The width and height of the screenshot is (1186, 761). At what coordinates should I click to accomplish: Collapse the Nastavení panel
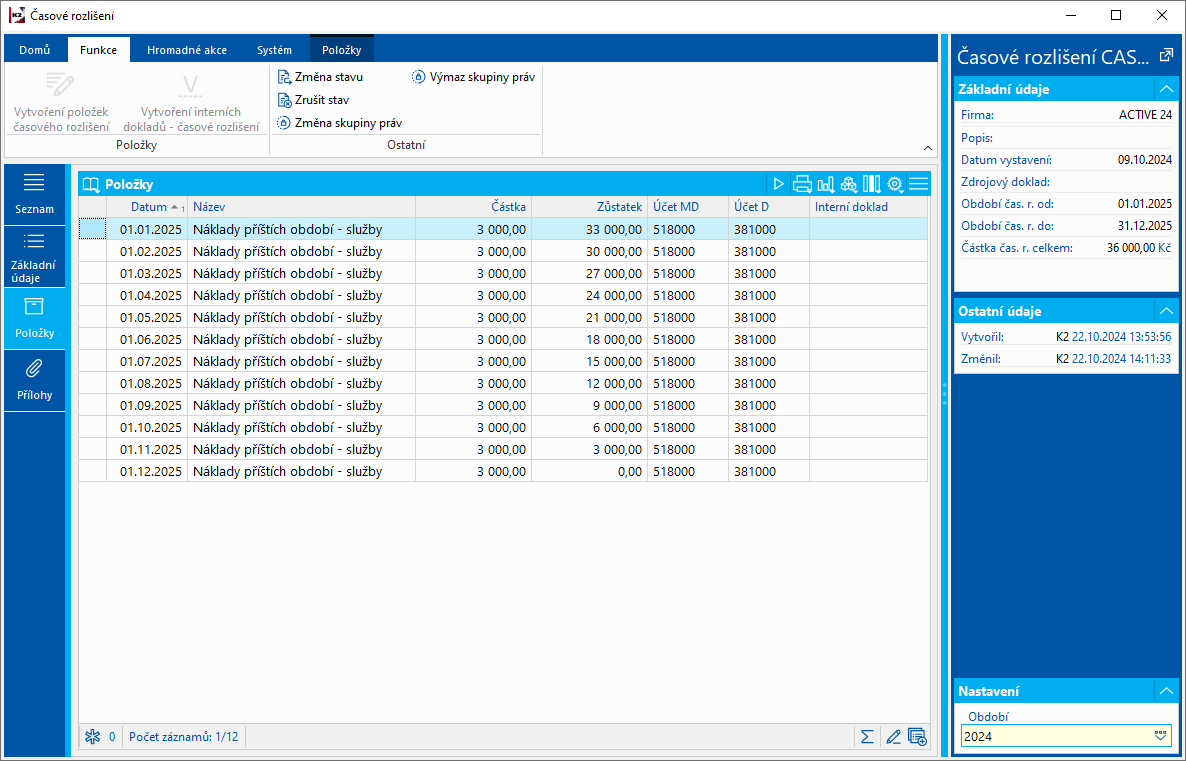[x=1166, y=691]
